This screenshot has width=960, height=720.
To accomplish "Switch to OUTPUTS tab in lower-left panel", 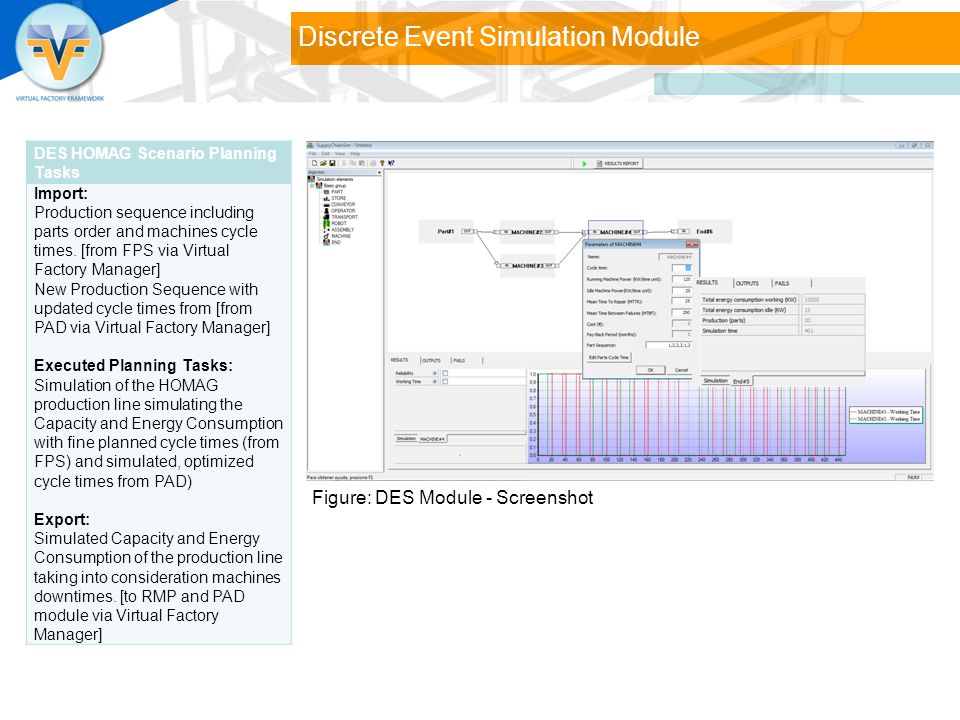I will click(431, 361).
